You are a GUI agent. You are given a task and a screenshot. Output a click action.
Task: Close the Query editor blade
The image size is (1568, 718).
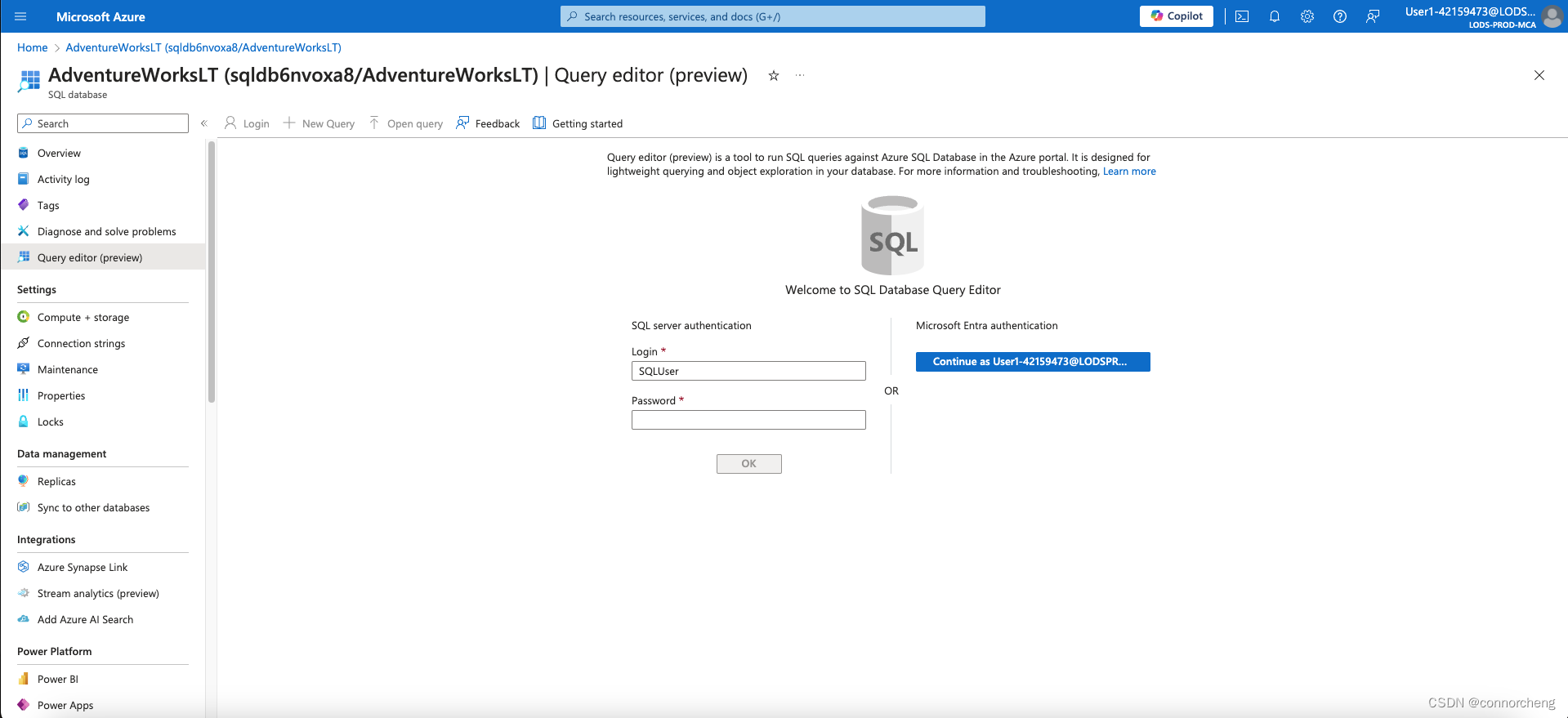(x=1539, y=75)
